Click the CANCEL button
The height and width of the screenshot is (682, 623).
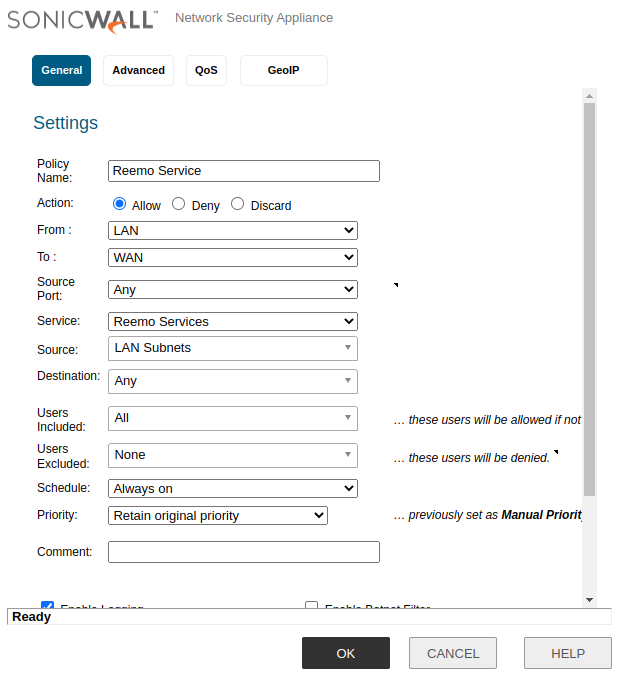tap(453, 653)
